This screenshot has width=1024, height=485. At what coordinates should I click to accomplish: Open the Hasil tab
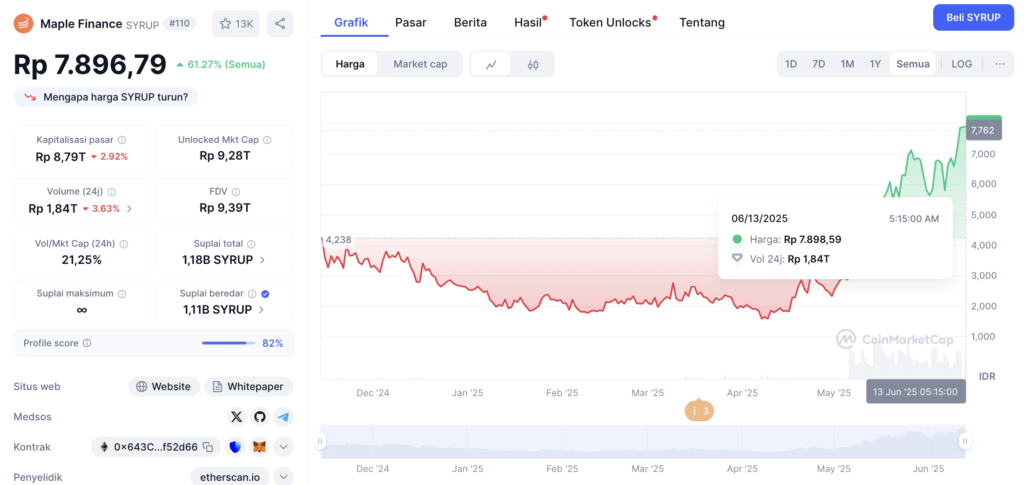click(530, 22)
